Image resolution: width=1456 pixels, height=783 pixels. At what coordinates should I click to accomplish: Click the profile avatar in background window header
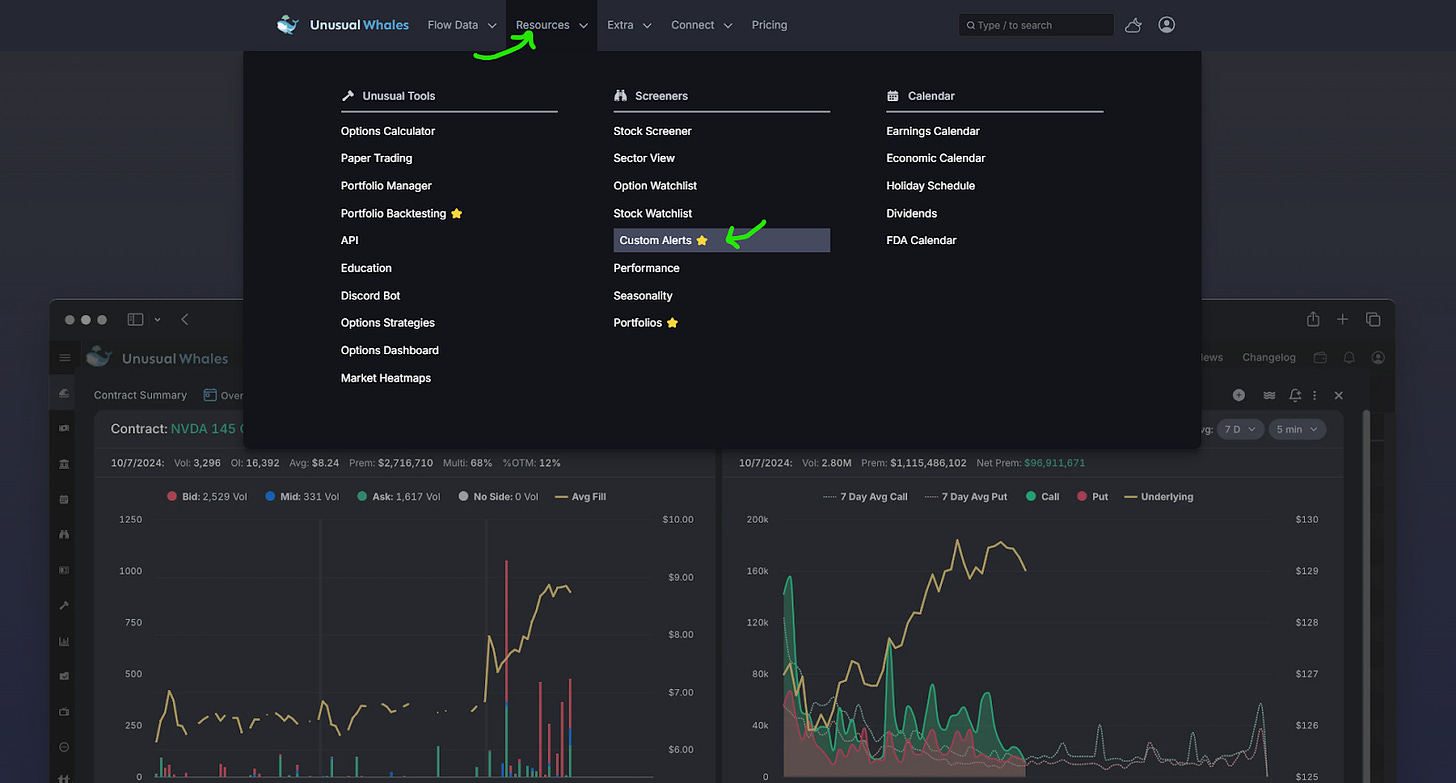(1379, 358)
